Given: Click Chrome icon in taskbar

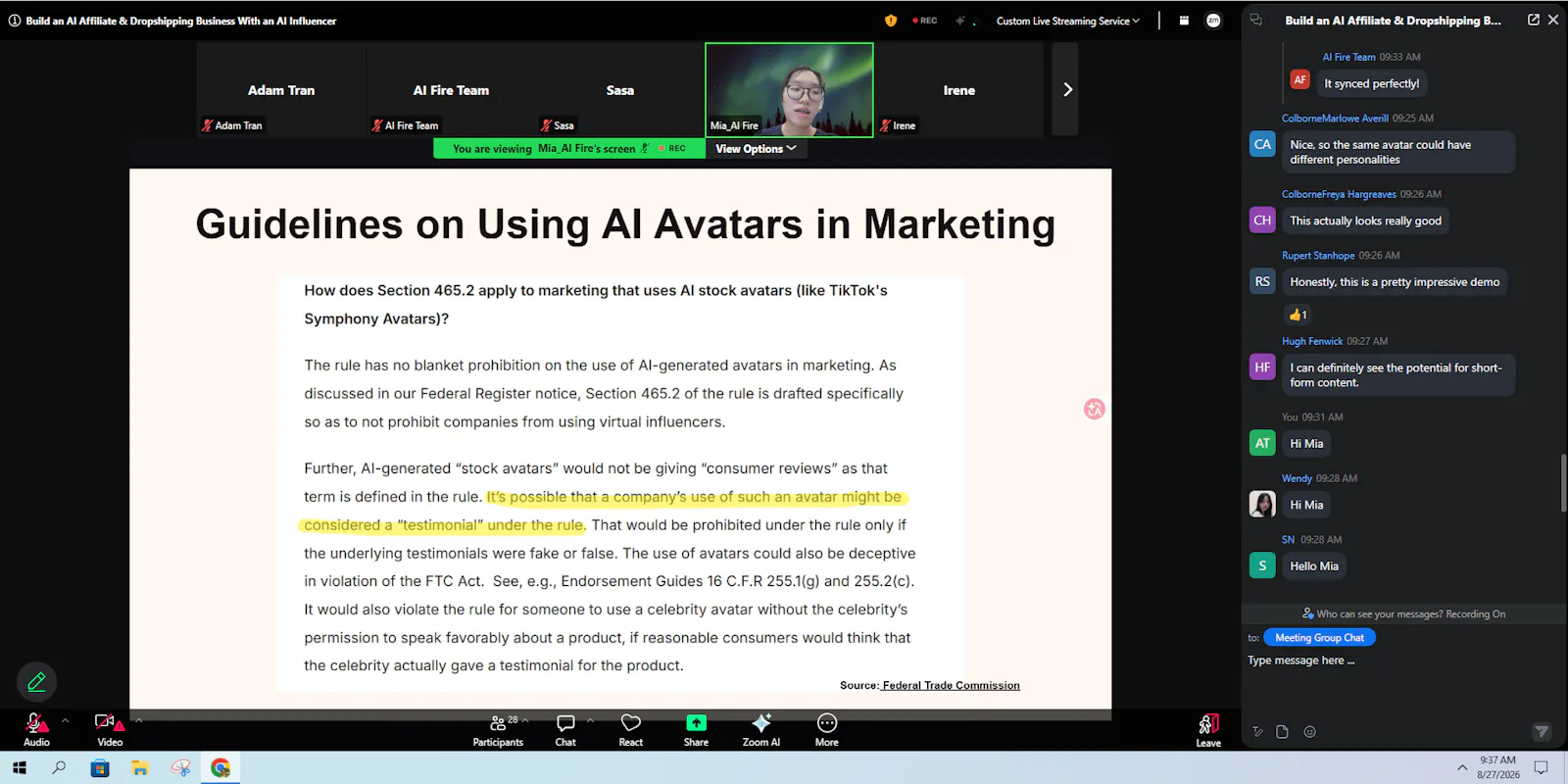Looking at the screenshot, I should (220, 768).
